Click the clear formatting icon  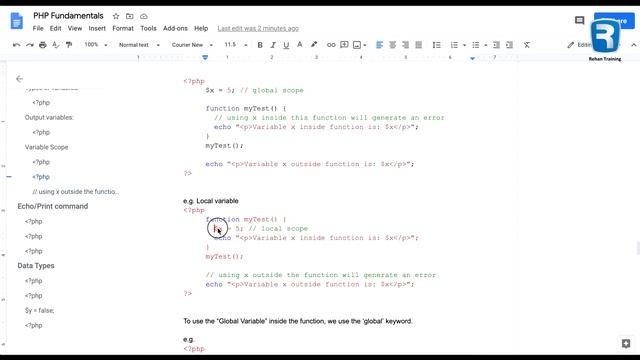pos(527,45)
